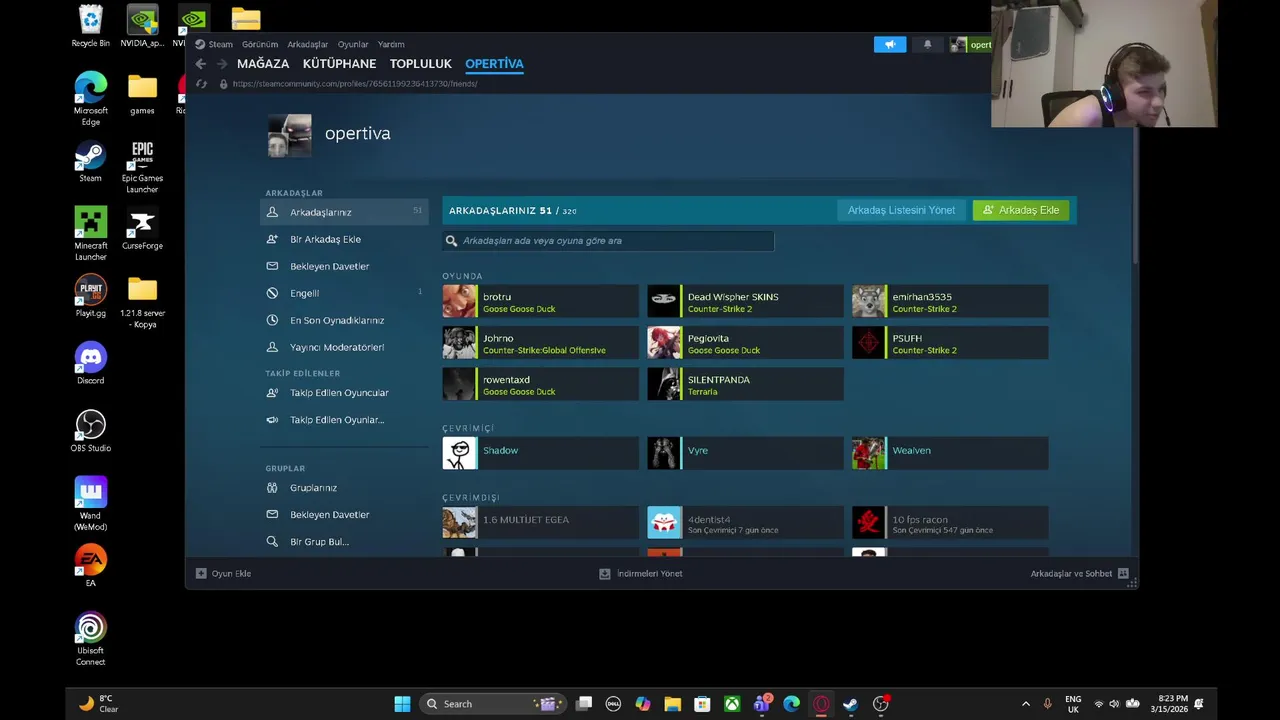Screen dimensions: 1280x720
Task: Open CurseForge desktop icon
Action: pos(142,228)
